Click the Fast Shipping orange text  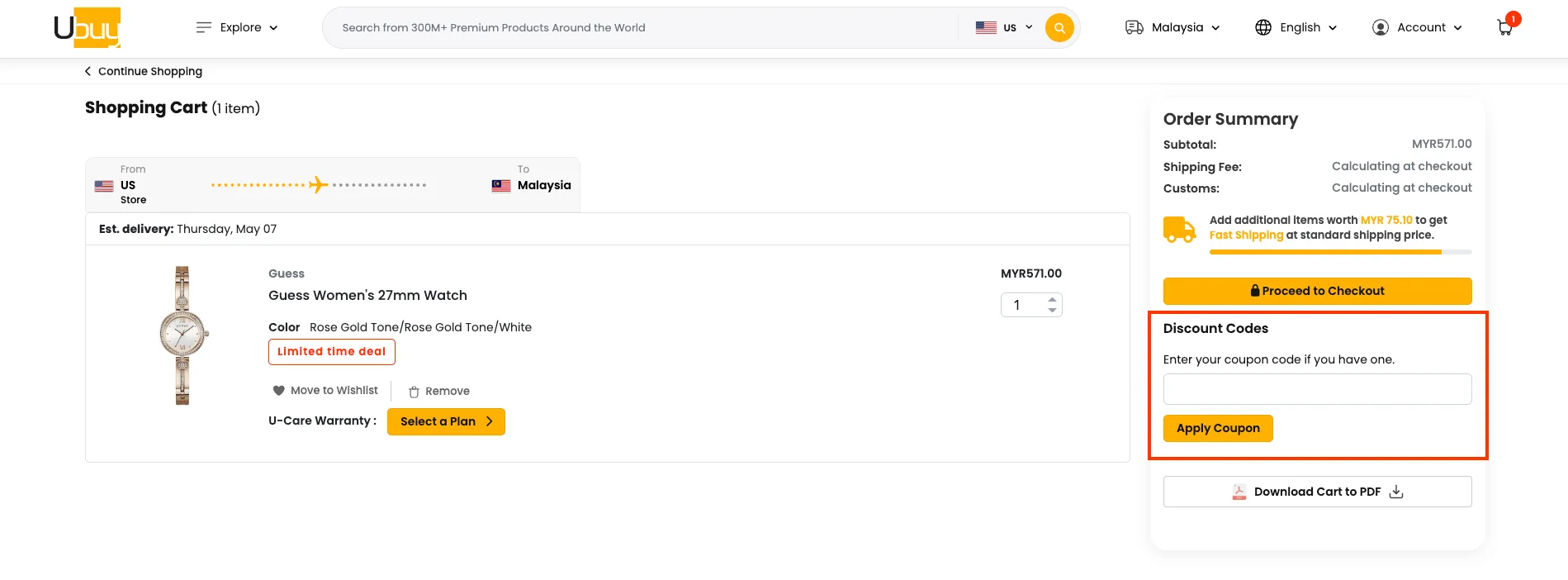pos(1246,235)
